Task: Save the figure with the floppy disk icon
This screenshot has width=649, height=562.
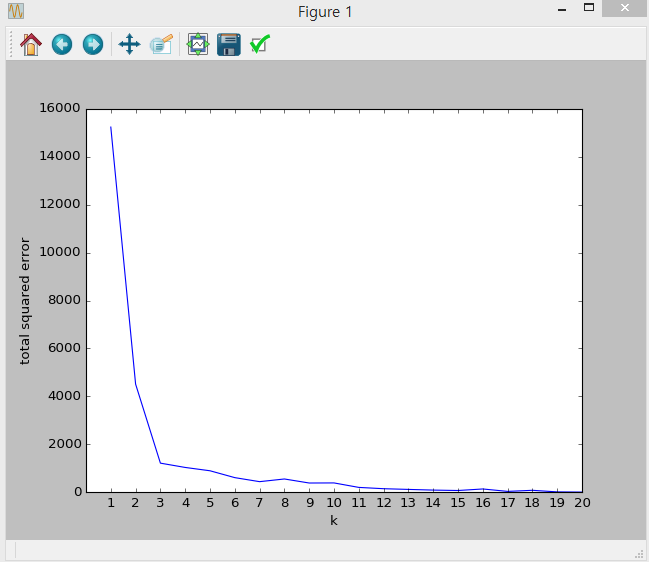Action: click(229, 44)
